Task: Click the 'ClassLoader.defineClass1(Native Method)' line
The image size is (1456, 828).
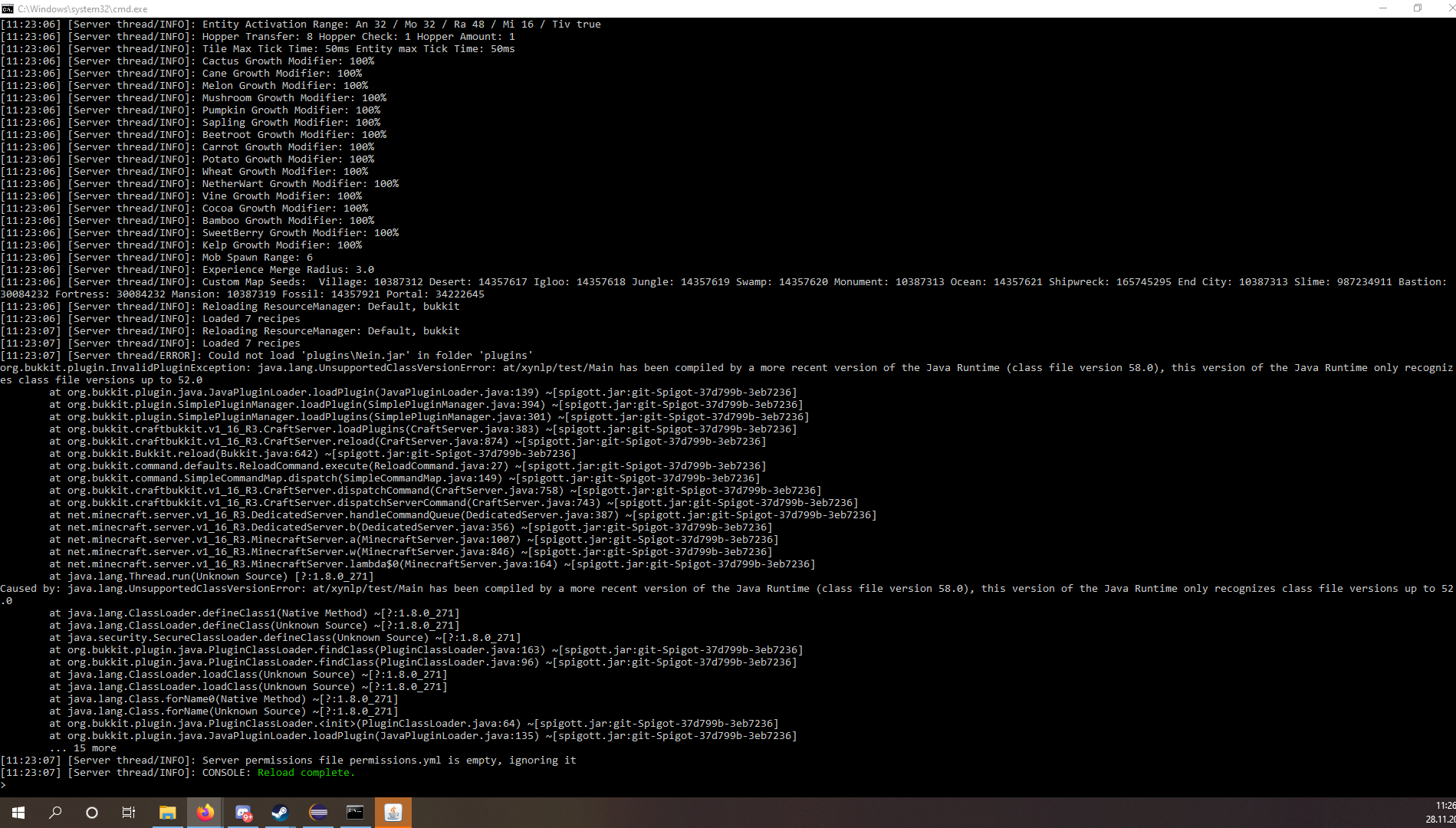Action: click(x=255, y=613)
